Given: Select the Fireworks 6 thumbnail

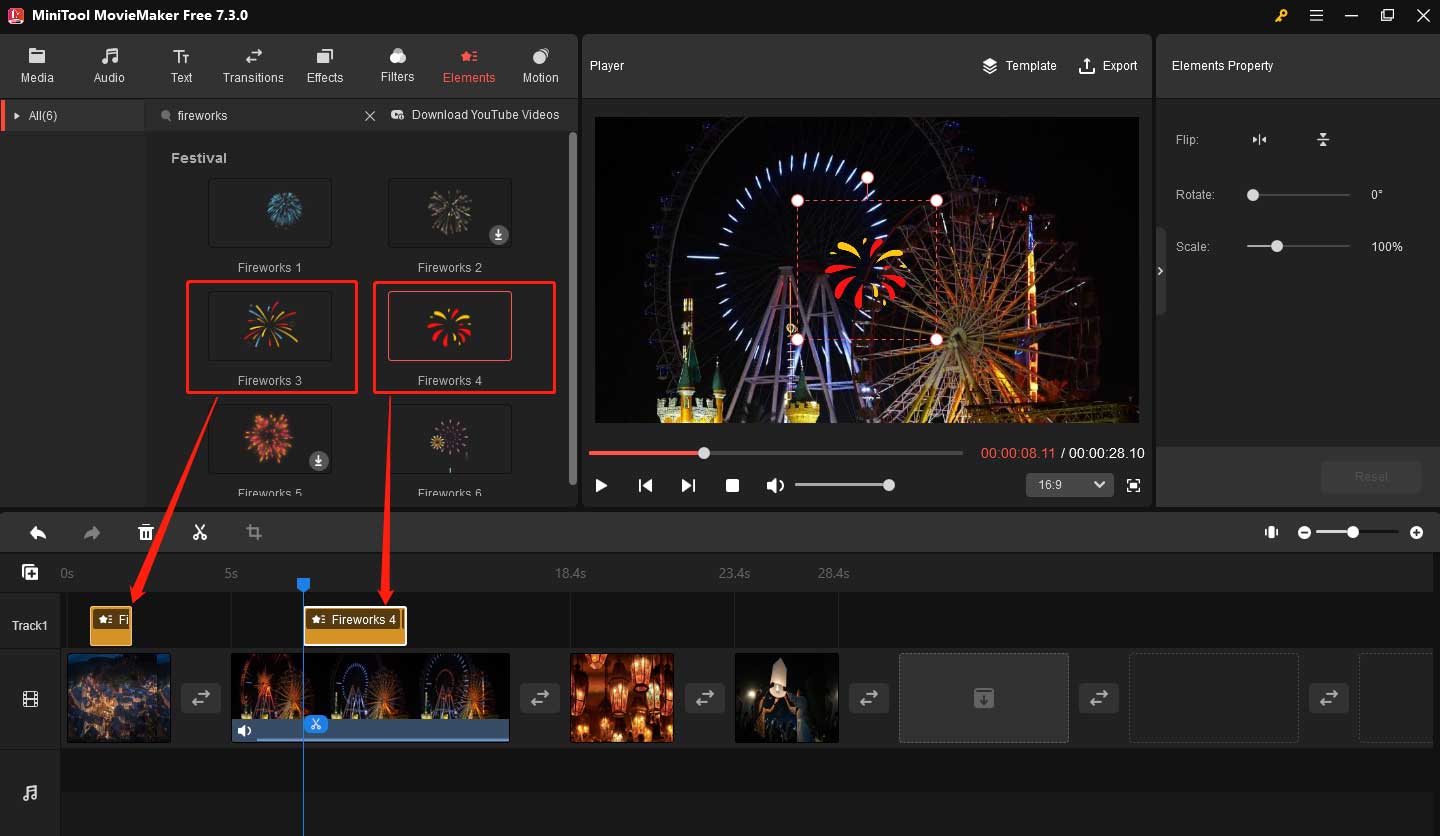Looking at the screenshot, I should pyautogui.click(x=450, y=439).
